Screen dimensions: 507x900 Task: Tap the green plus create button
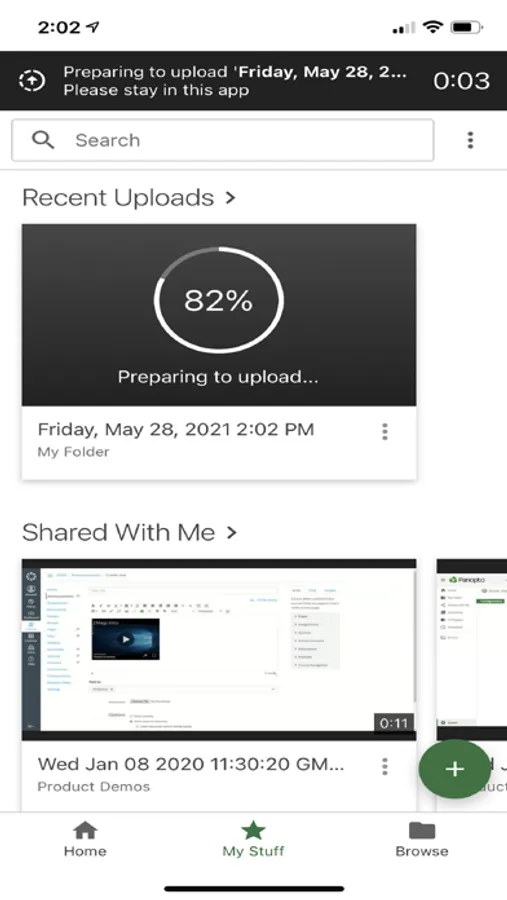pyautogui.click(x=454, y=769)
